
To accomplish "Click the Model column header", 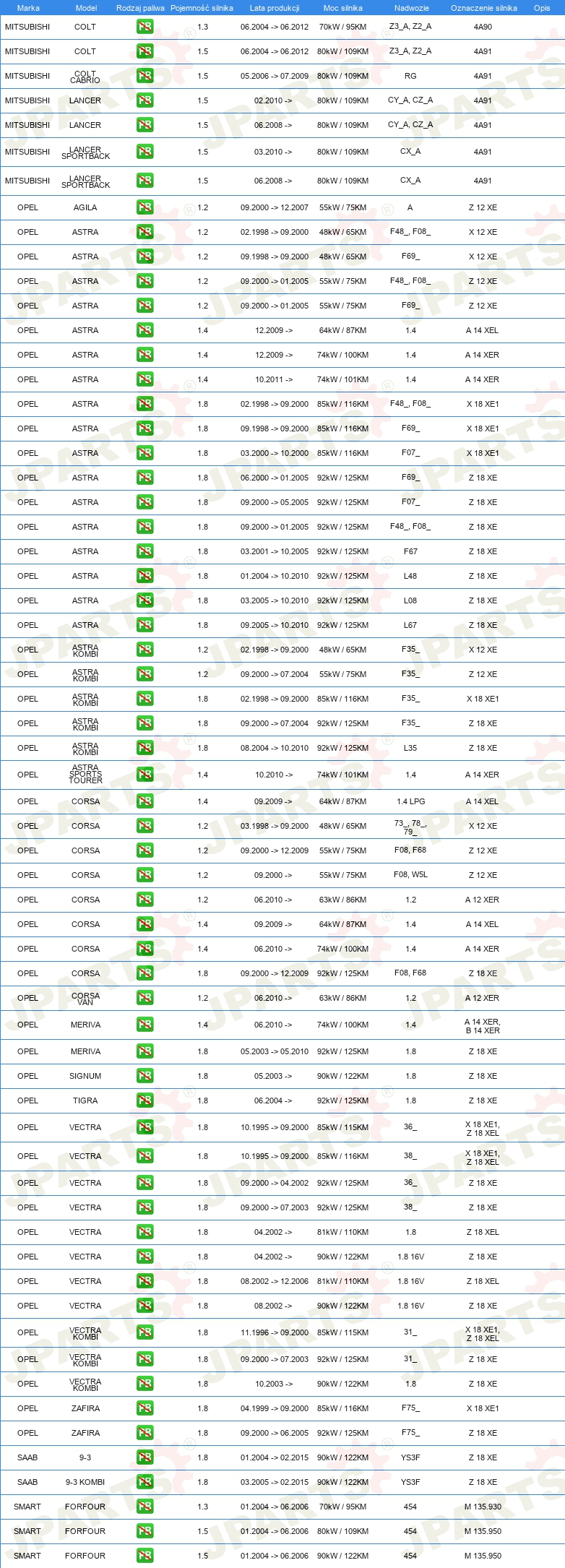I will 87,8.
